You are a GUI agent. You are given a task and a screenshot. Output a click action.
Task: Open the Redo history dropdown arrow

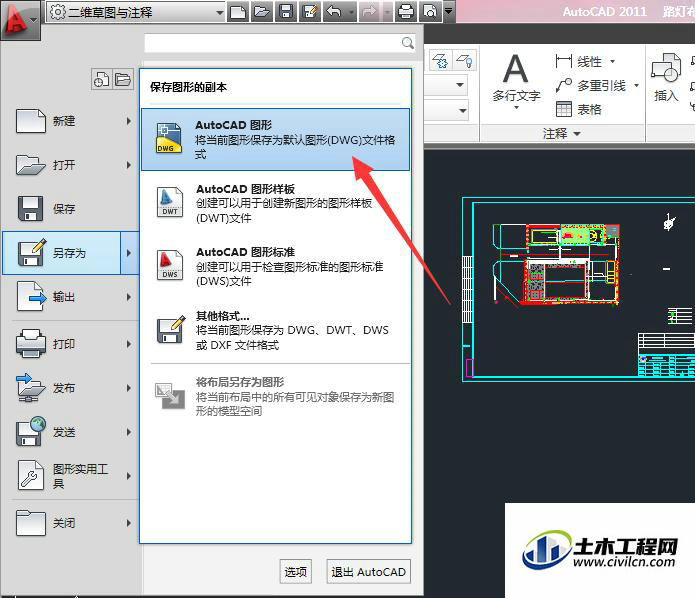[387, 12]
